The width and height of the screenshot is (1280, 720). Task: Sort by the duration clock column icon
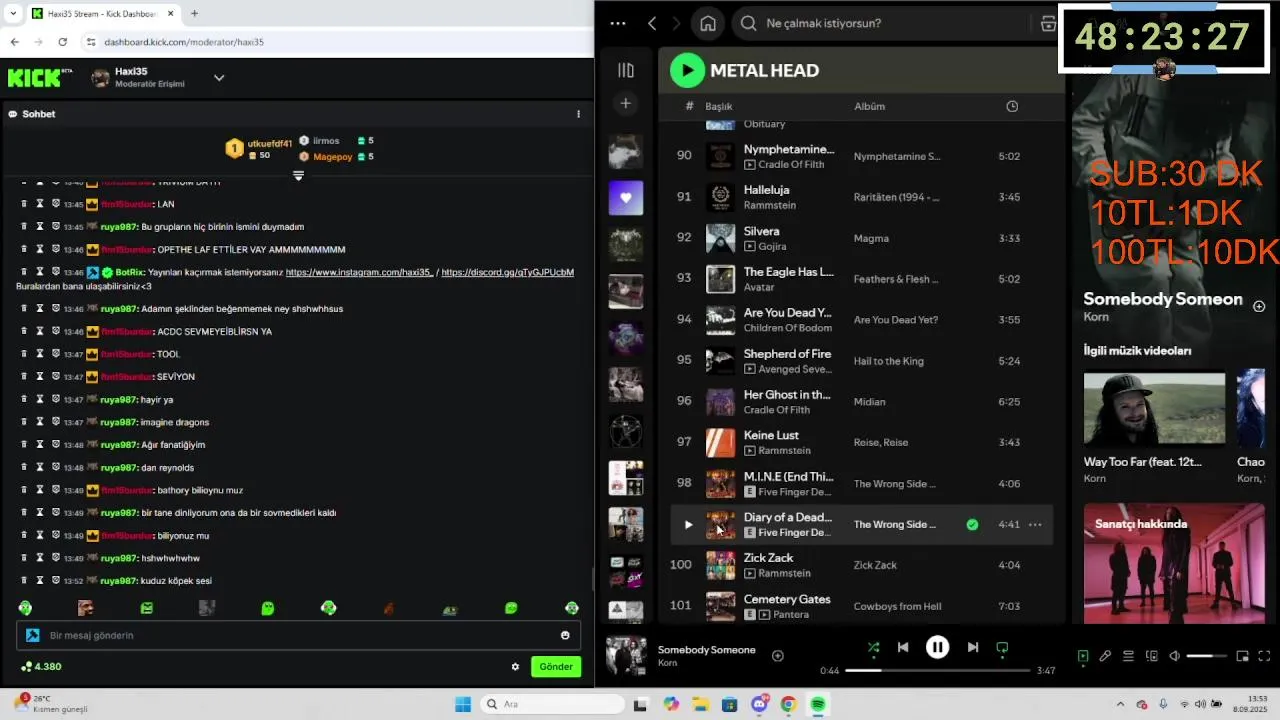point(1012,106)
